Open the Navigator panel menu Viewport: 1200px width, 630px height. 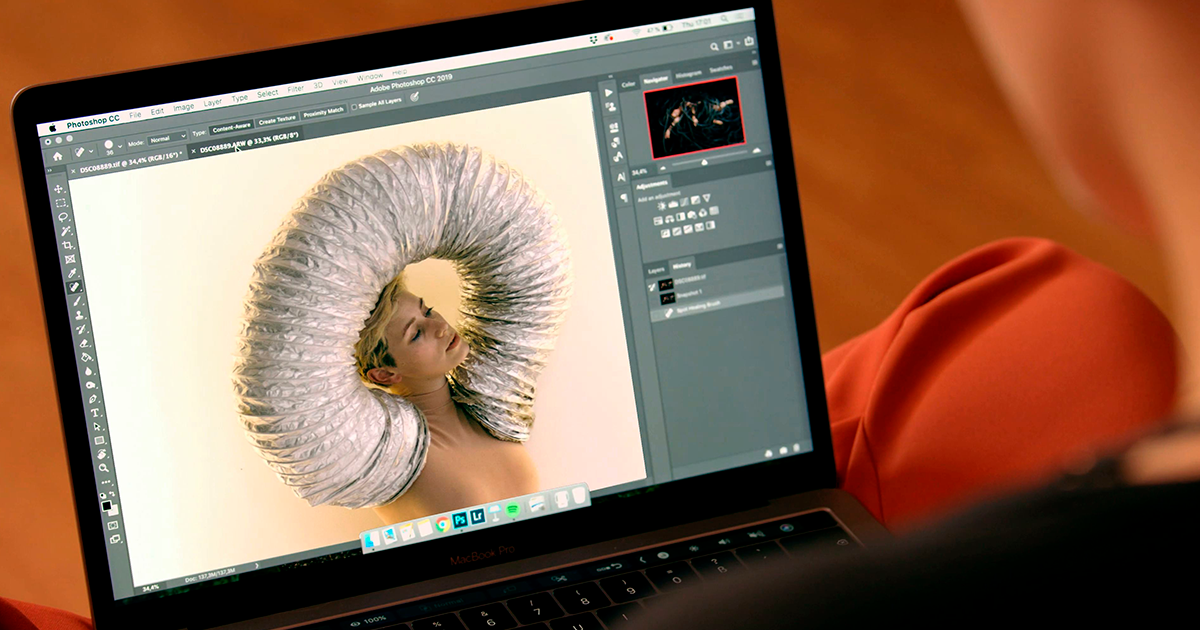pos(755,62)
